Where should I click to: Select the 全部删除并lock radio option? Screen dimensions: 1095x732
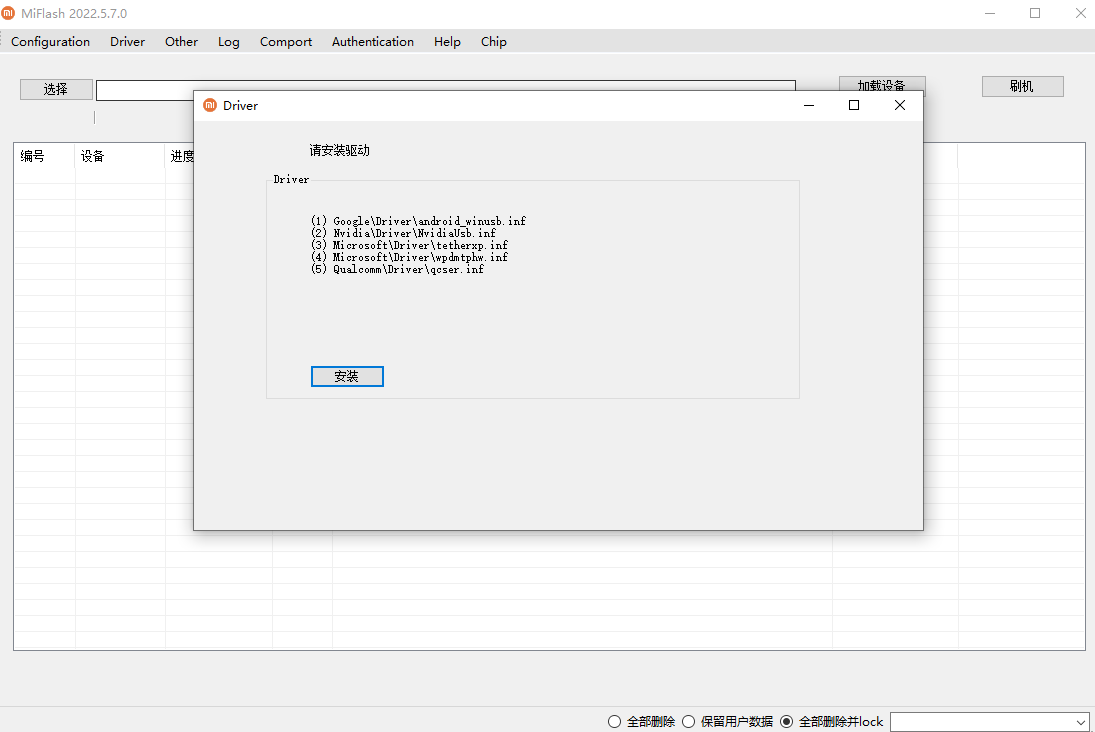786,722
